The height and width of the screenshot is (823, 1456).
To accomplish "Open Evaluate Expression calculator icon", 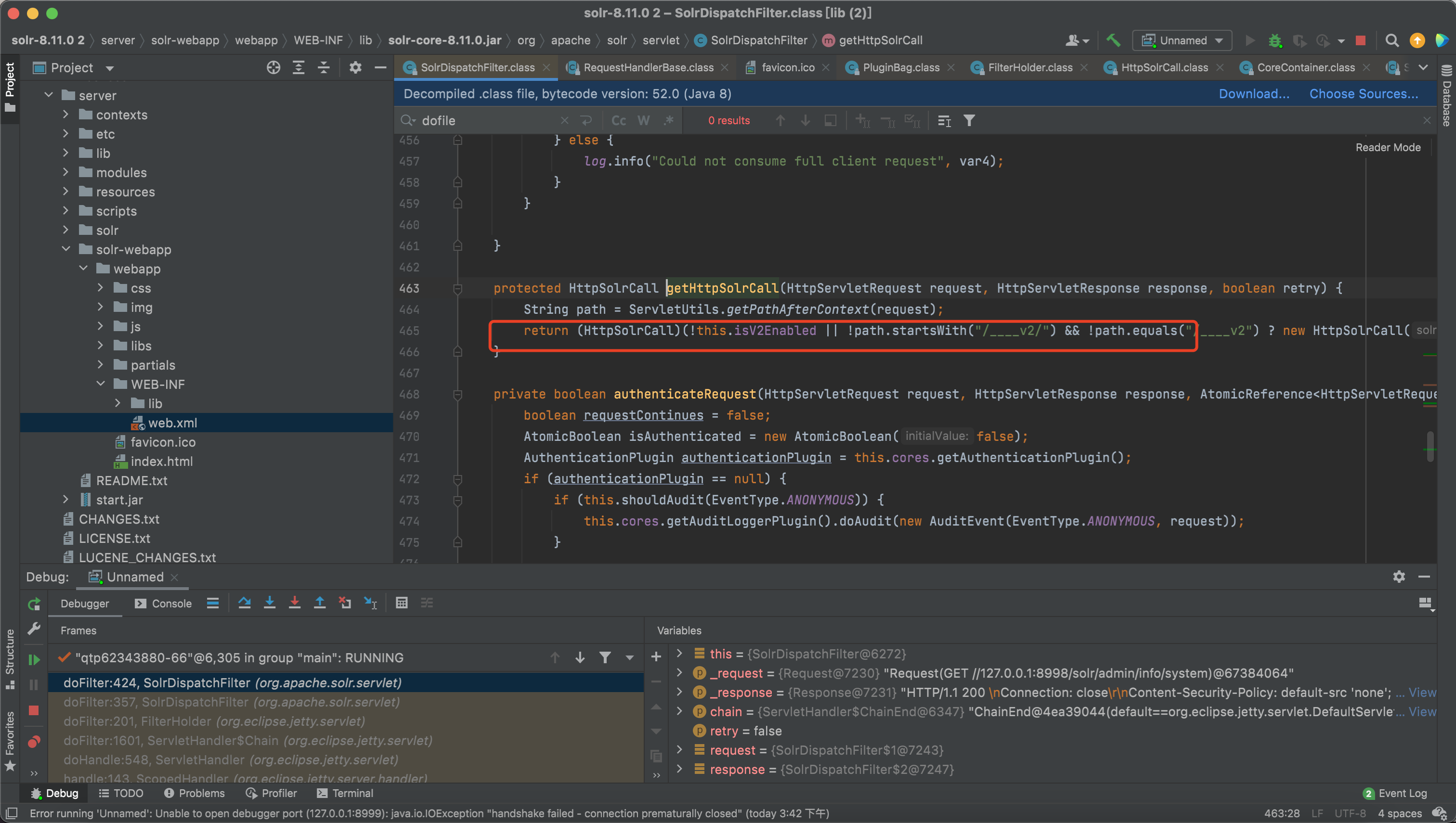I will click(x=402, y=603).
